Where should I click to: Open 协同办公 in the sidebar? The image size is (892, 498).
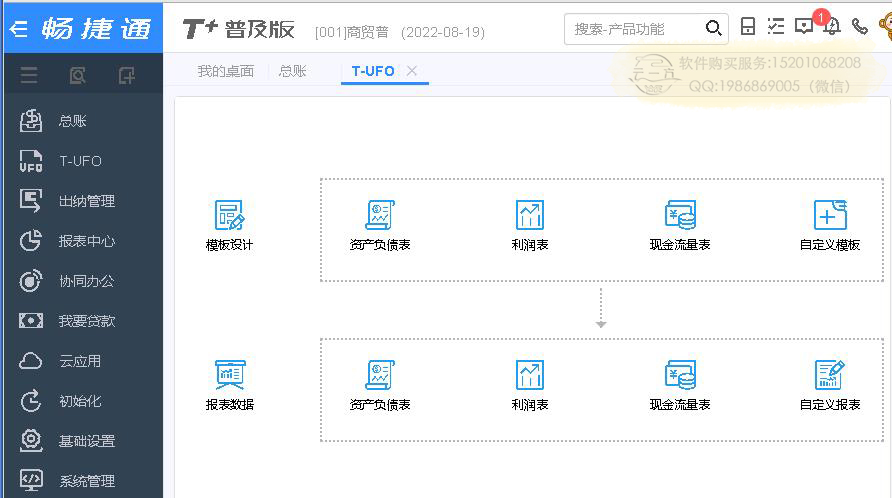point(83,281)
